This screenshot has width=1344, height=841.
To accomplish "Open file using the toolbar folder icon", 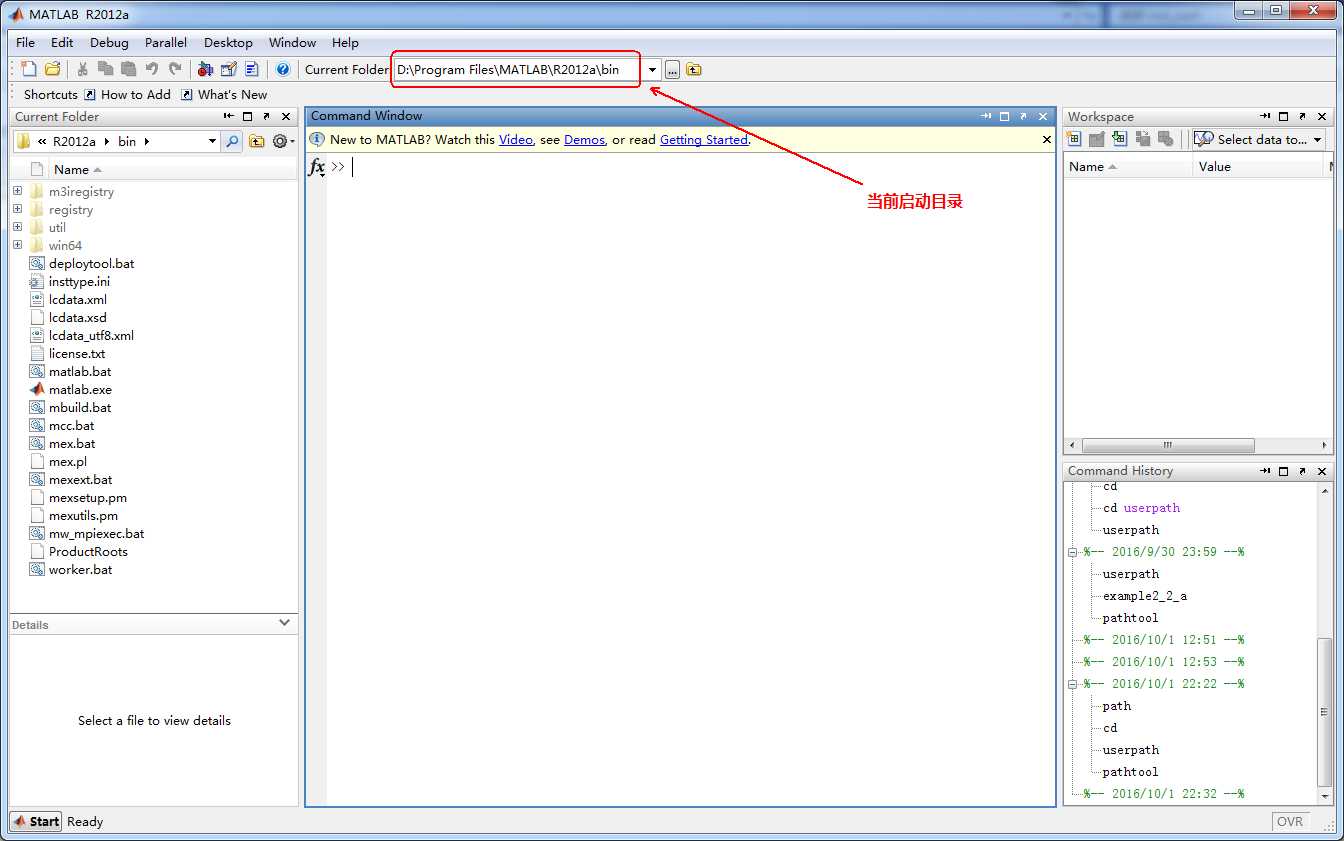I will [52, 69].
